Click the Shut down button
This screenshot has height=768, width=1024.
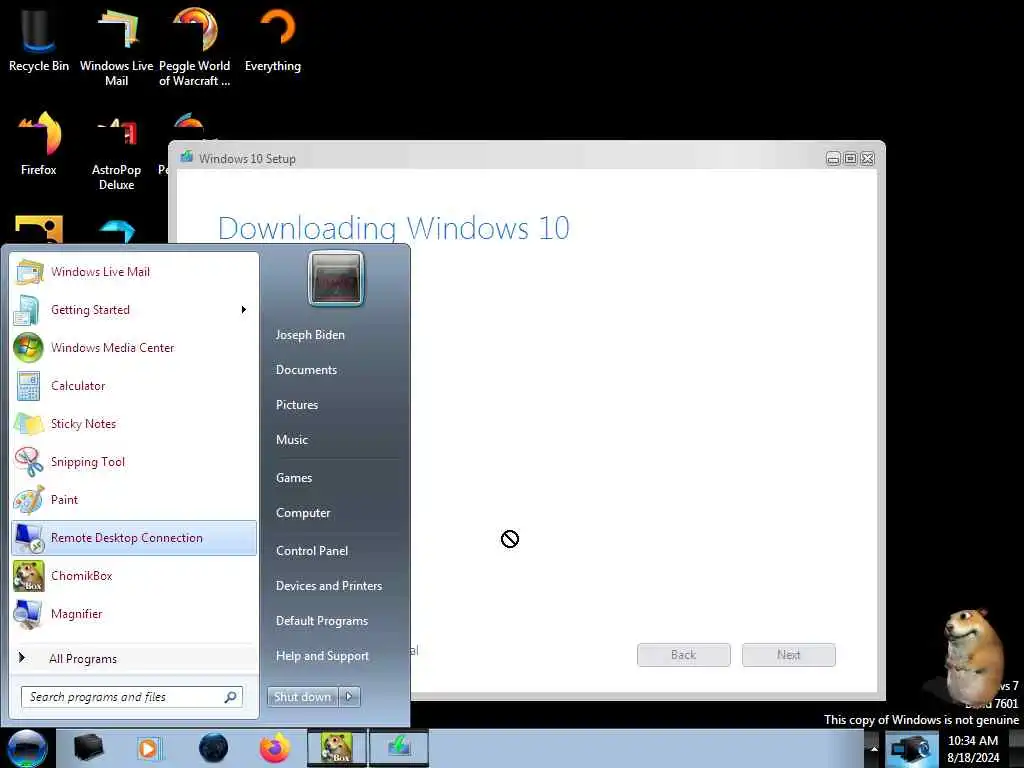302,697
